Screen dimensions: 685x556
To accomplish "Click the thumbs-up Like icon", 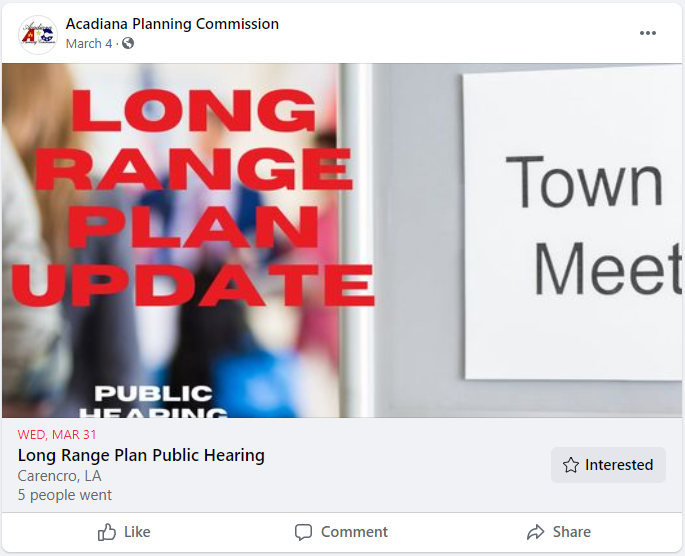I will (x=107, y=532).
